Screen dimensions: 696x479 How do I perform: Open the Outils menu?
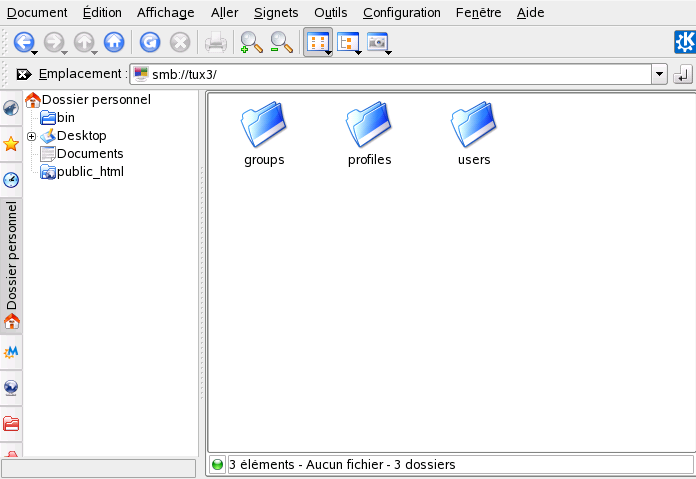(331, 12)
